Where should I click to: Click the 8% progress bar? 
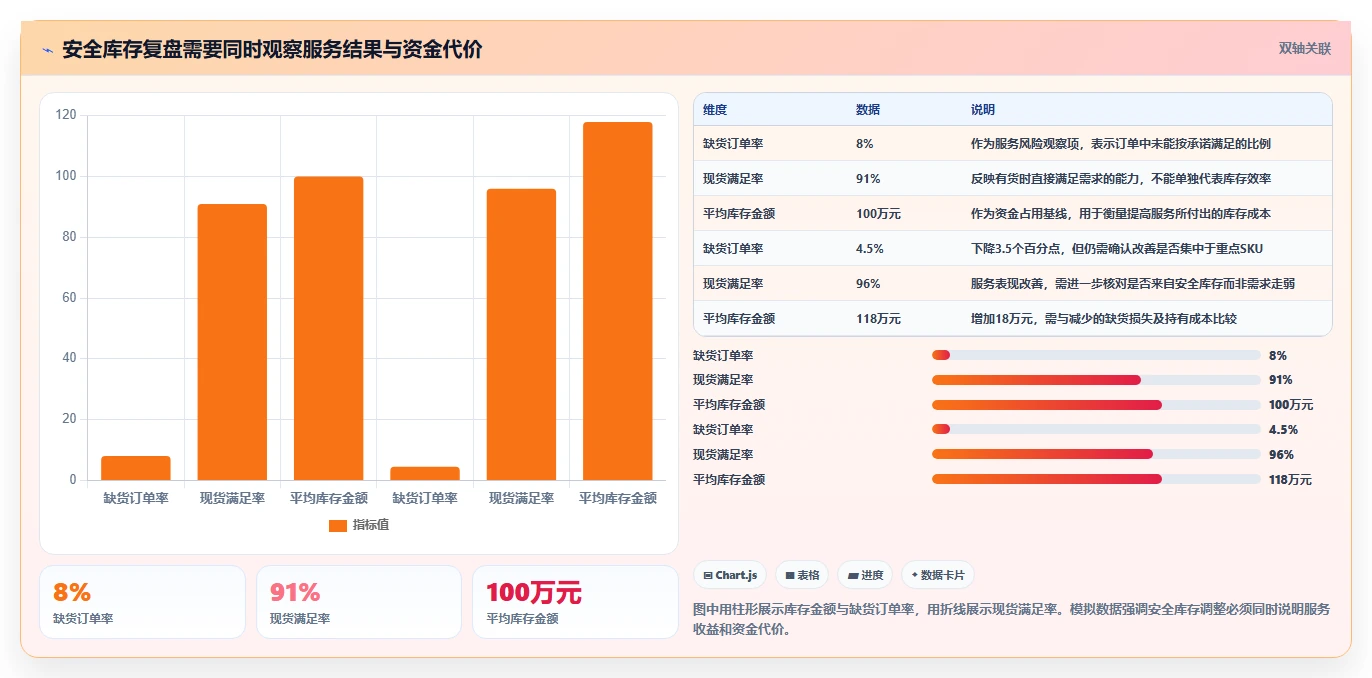click(x=1096, y=355)
